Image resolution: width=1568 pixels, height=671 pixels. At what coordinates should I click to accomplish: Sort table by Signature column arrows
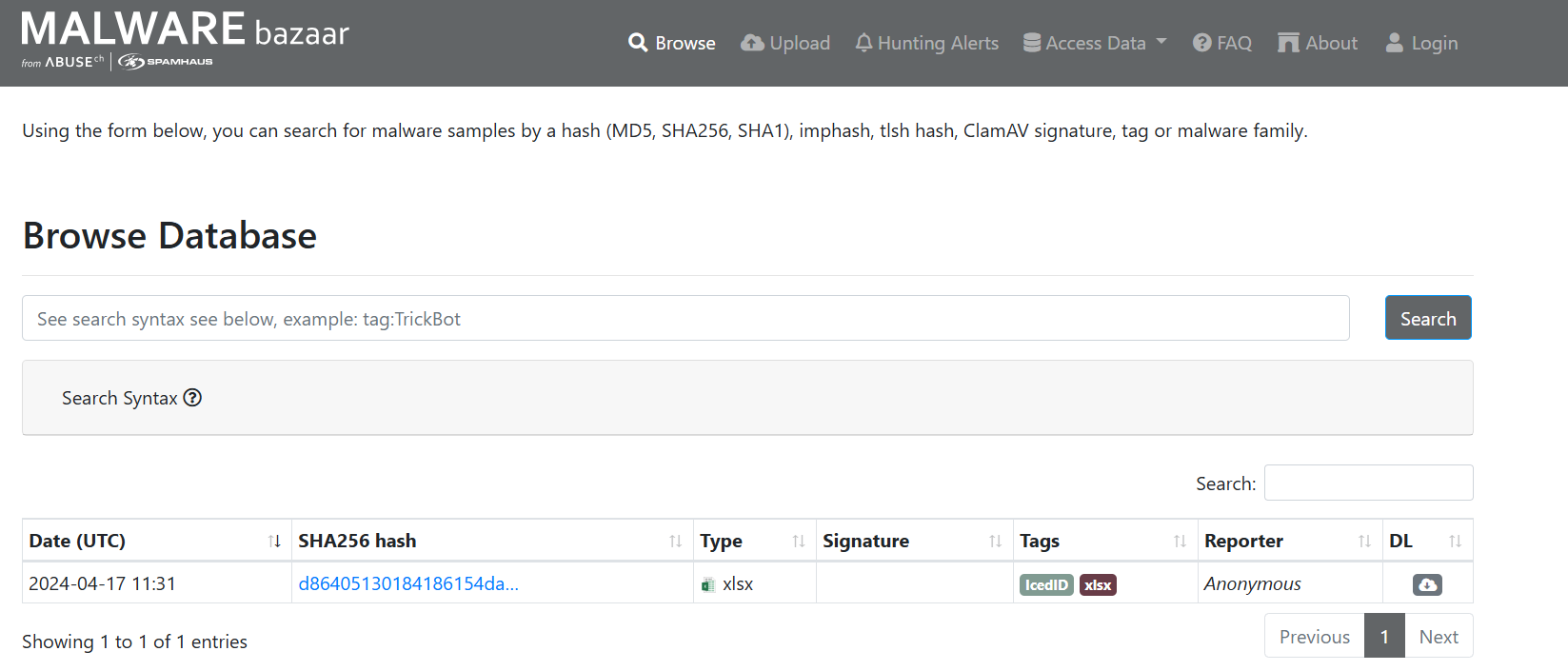(x=995, y=542)
